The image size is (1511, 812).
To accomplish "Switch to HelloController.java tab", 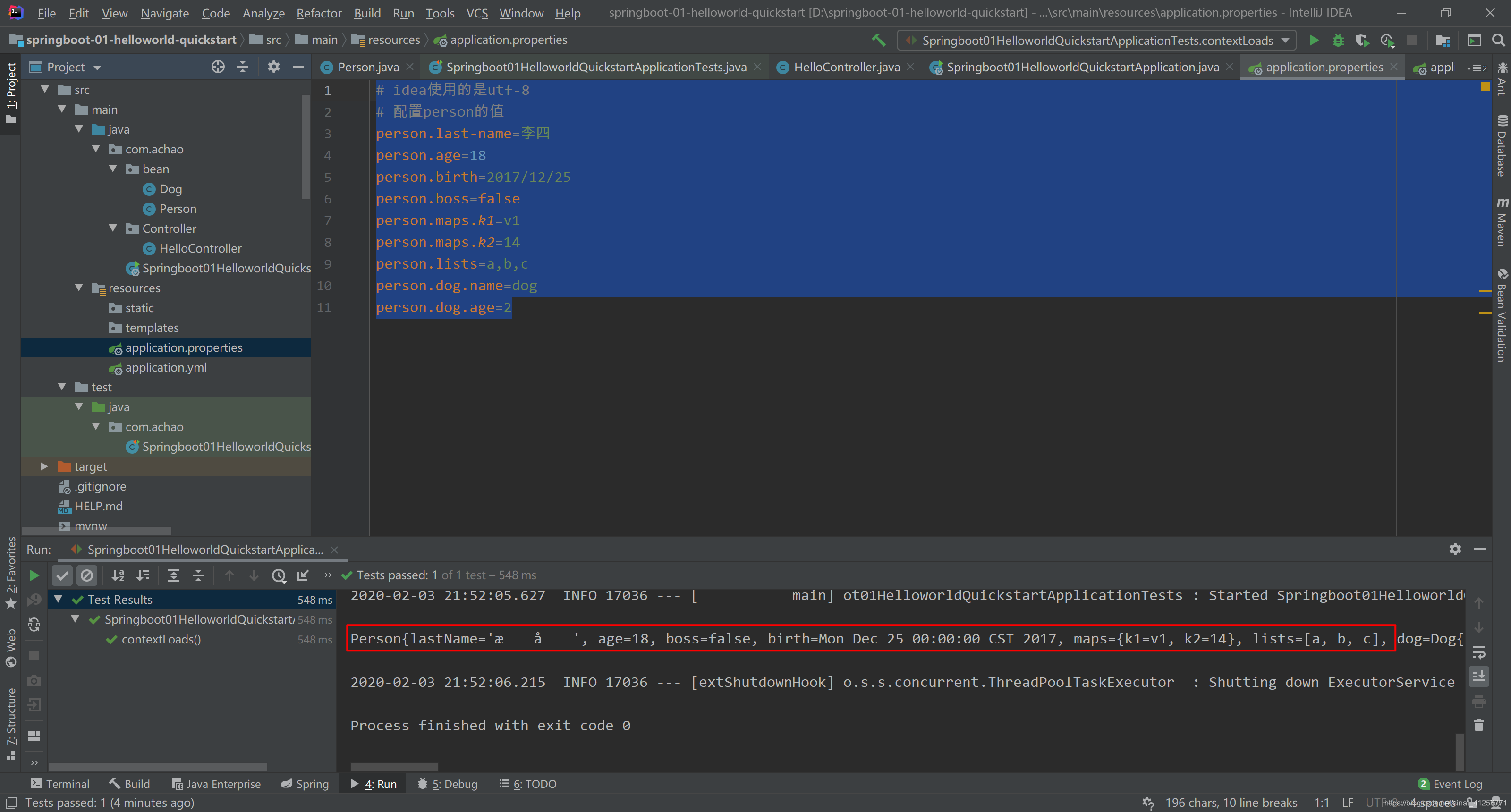I will click(x=846, y=68).
